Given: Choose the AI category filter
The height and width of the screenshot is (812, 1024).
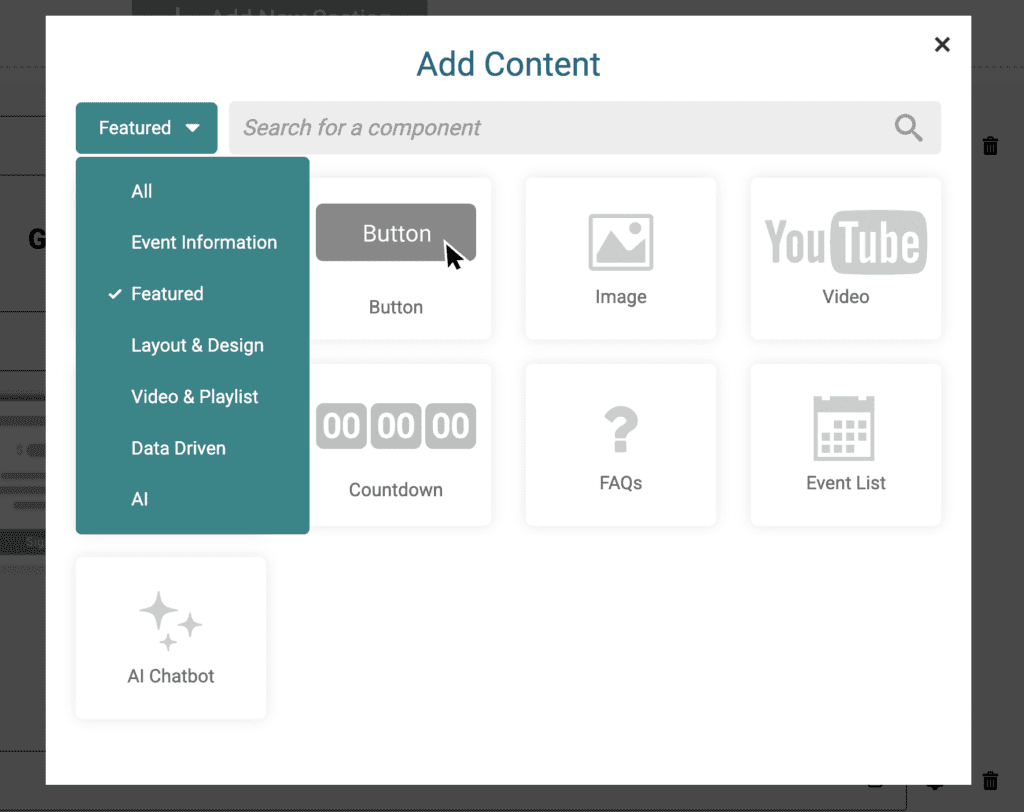Looking at the screenshot, I should pos(140,499).
